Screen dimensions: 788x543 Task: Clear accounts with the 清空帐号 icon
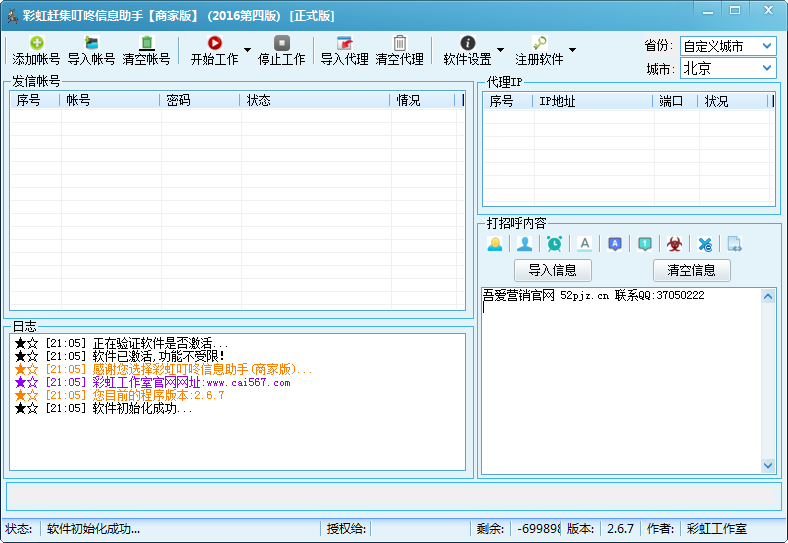coord(146,44)
